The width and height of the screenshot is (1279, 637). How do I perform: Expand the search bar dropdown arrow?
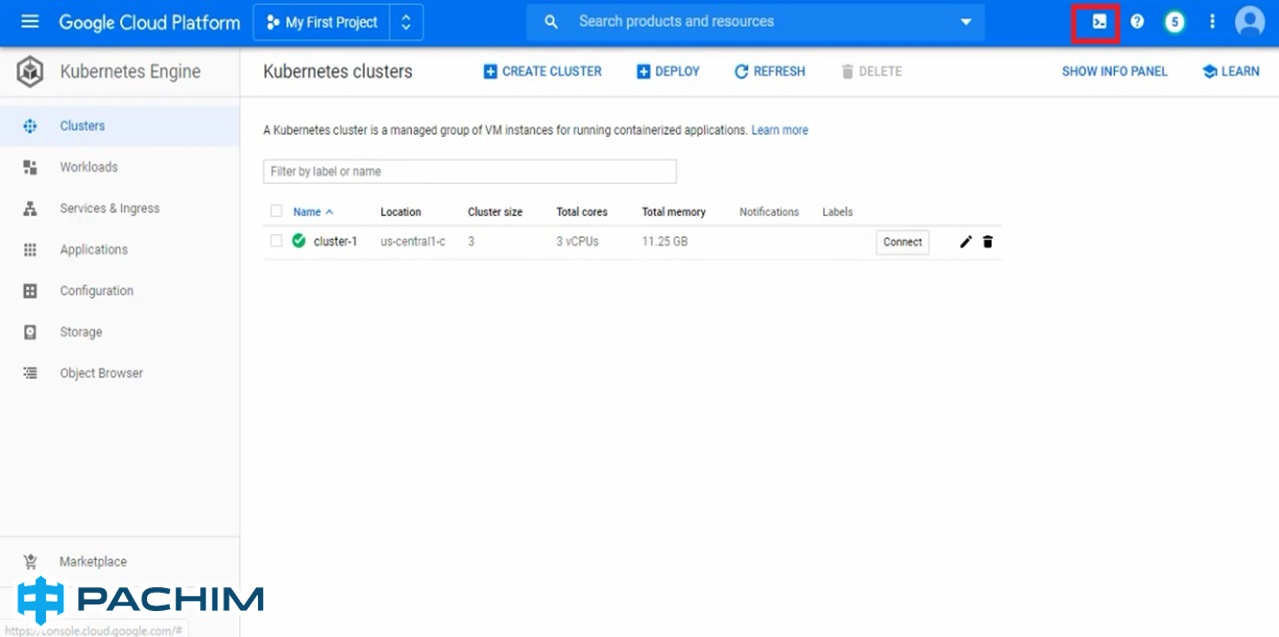pos(966,22)
